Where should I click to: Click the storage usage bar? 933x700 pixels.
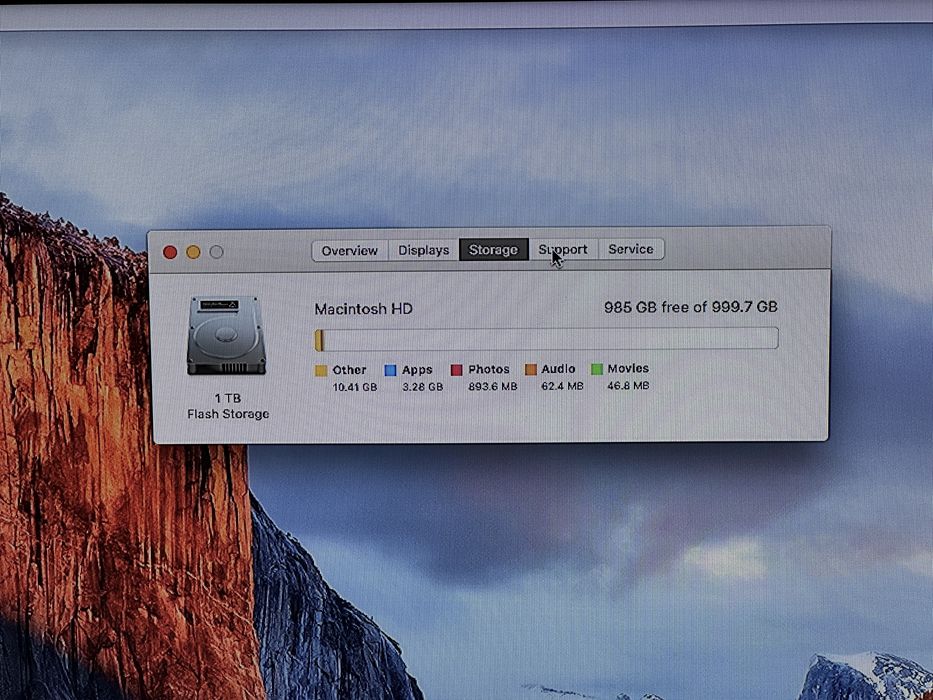546,339
